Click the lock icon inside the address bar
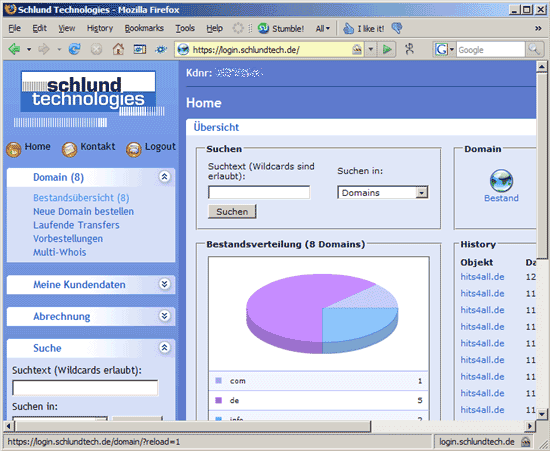550x451 pixels. pyautogui.click(x=357, y=49)
